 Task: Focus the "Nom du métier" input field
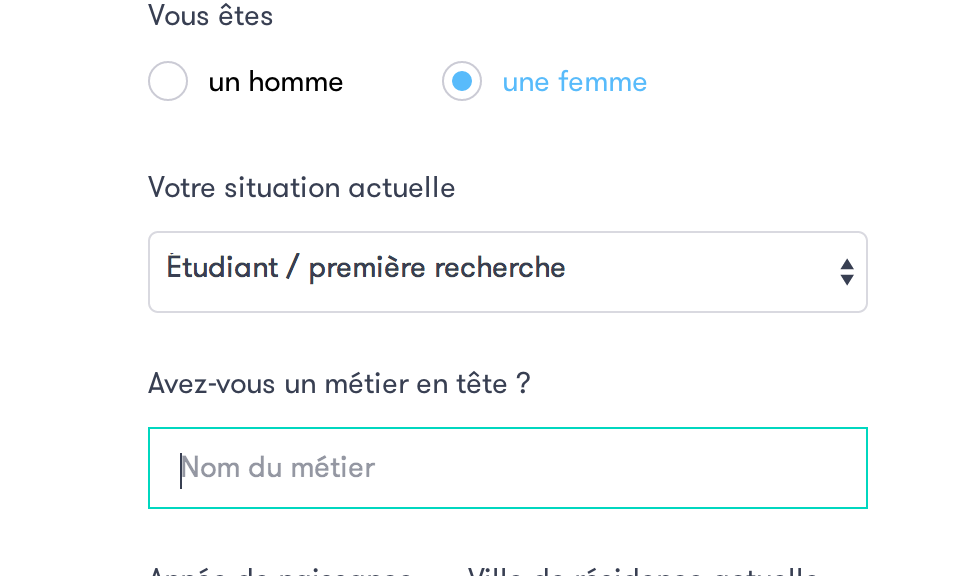tap(507, 468)
